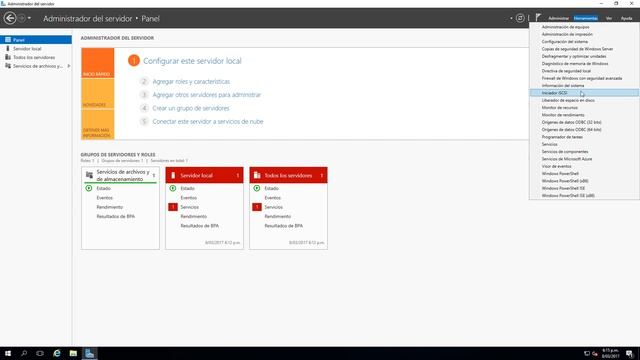Open Servicios de archivos y de almacenamiento tile header
This screenshot has width=640, height=360.
[x=120, y=176]
